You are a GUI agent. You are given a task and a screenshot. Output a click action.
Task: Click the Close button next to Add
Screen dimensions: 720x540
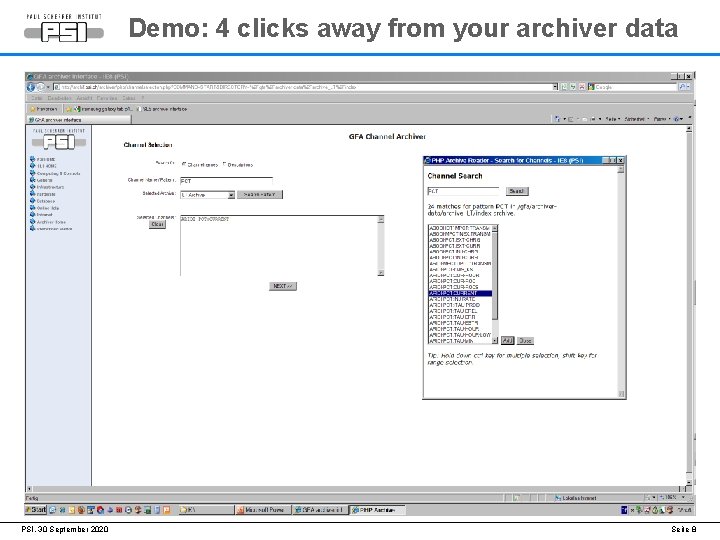[x=525, y=341]
